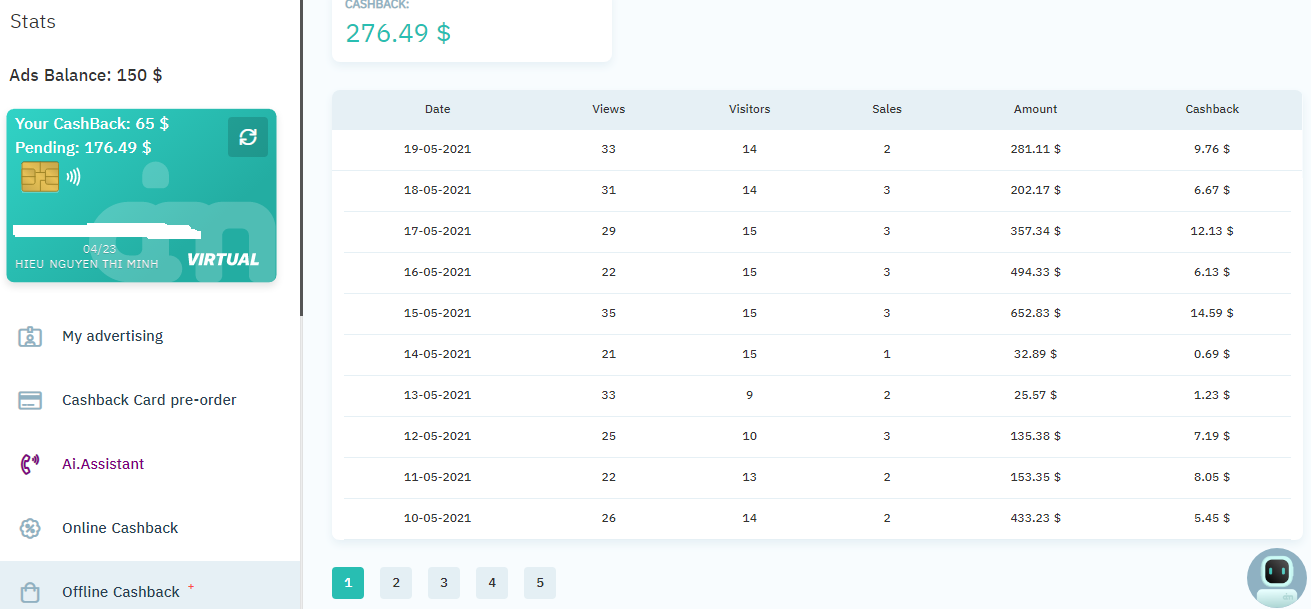Click date cell 11-05-2021
1311x609 pixels.
[x=437, y=477]
